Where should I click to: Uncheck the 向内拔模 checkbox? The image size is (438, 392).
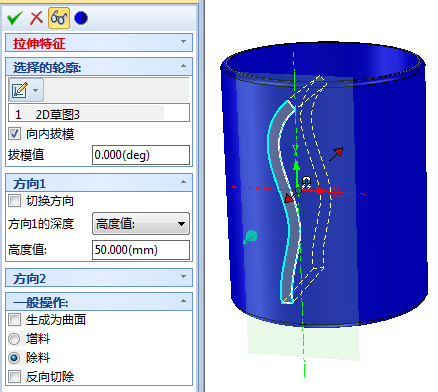[x=14, y=134]
